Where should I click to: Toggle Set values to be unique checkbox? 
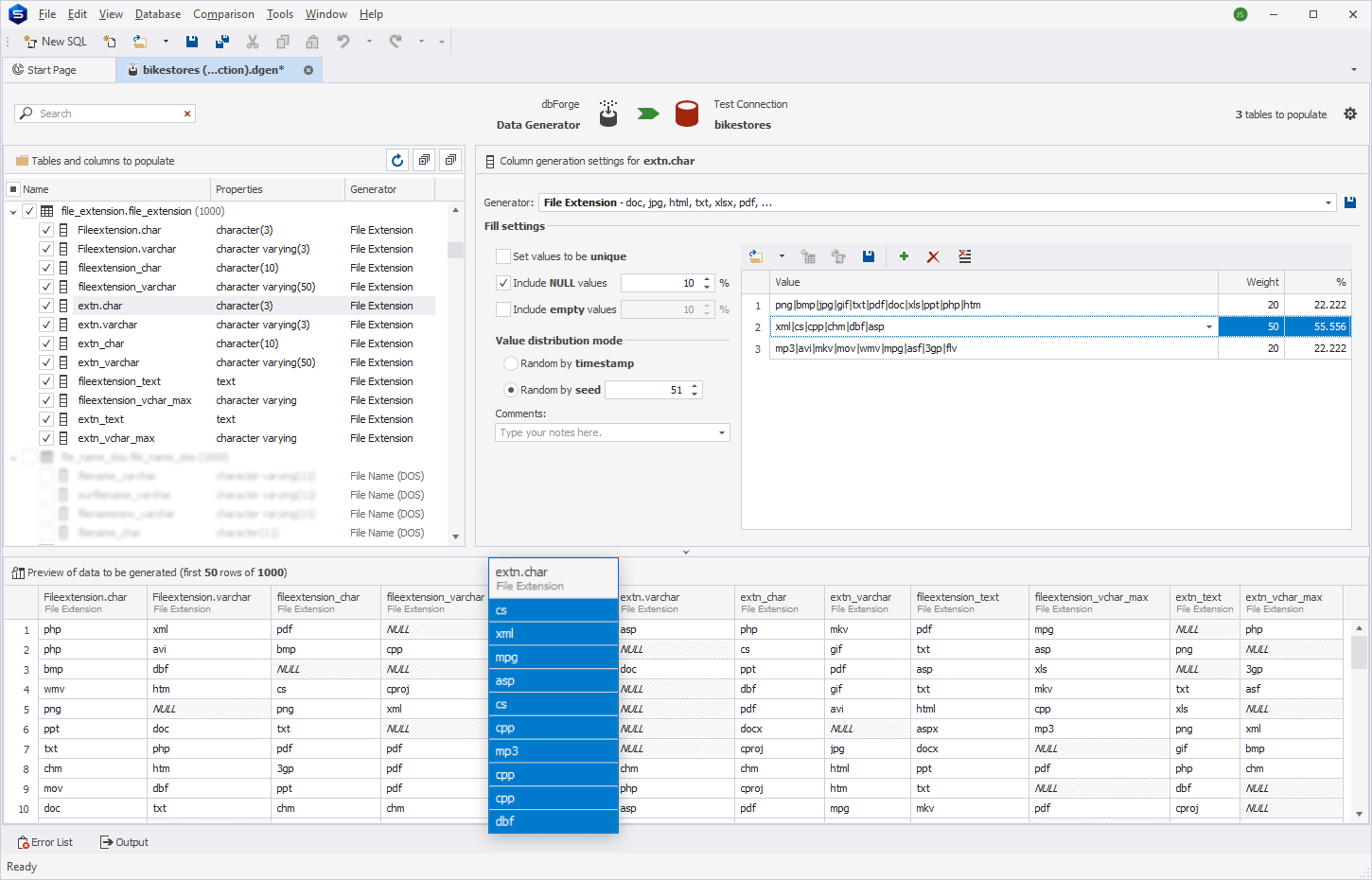coord(503,256)
